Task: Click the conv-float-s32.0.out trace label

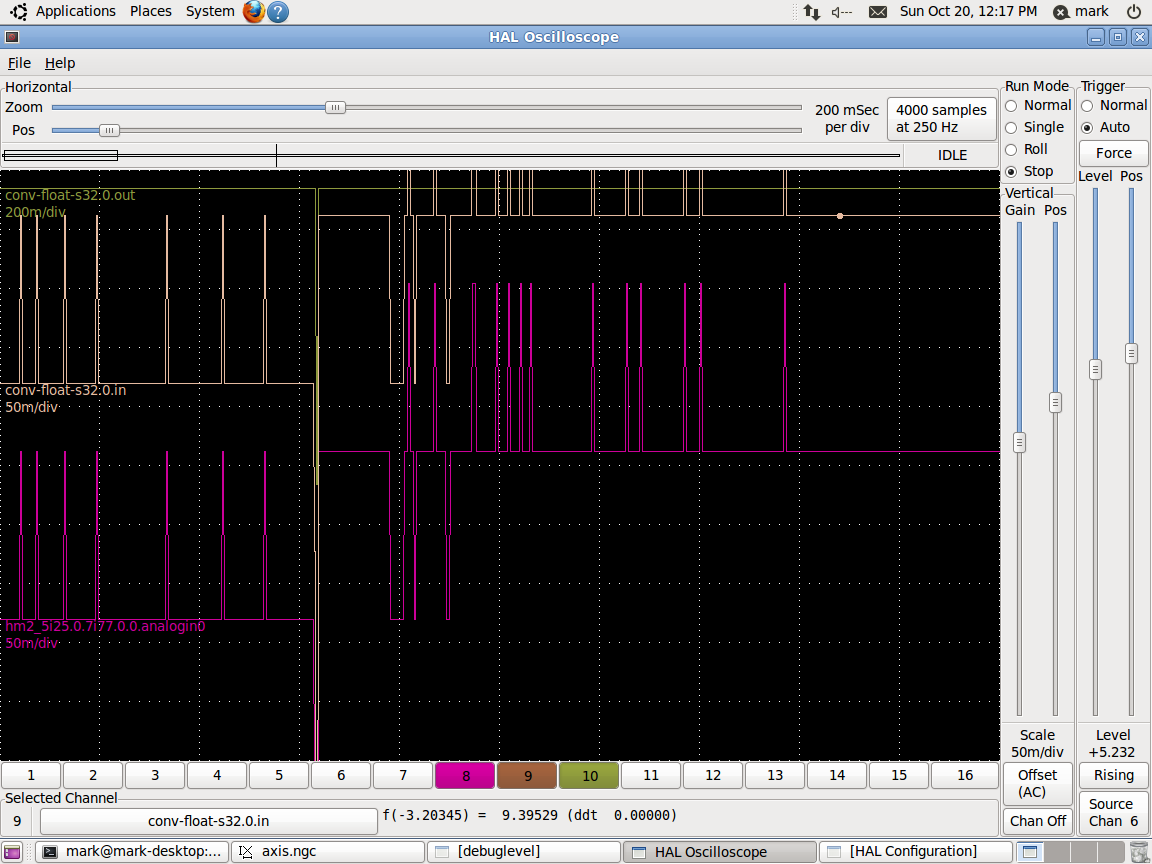Action: click(70, 195)
